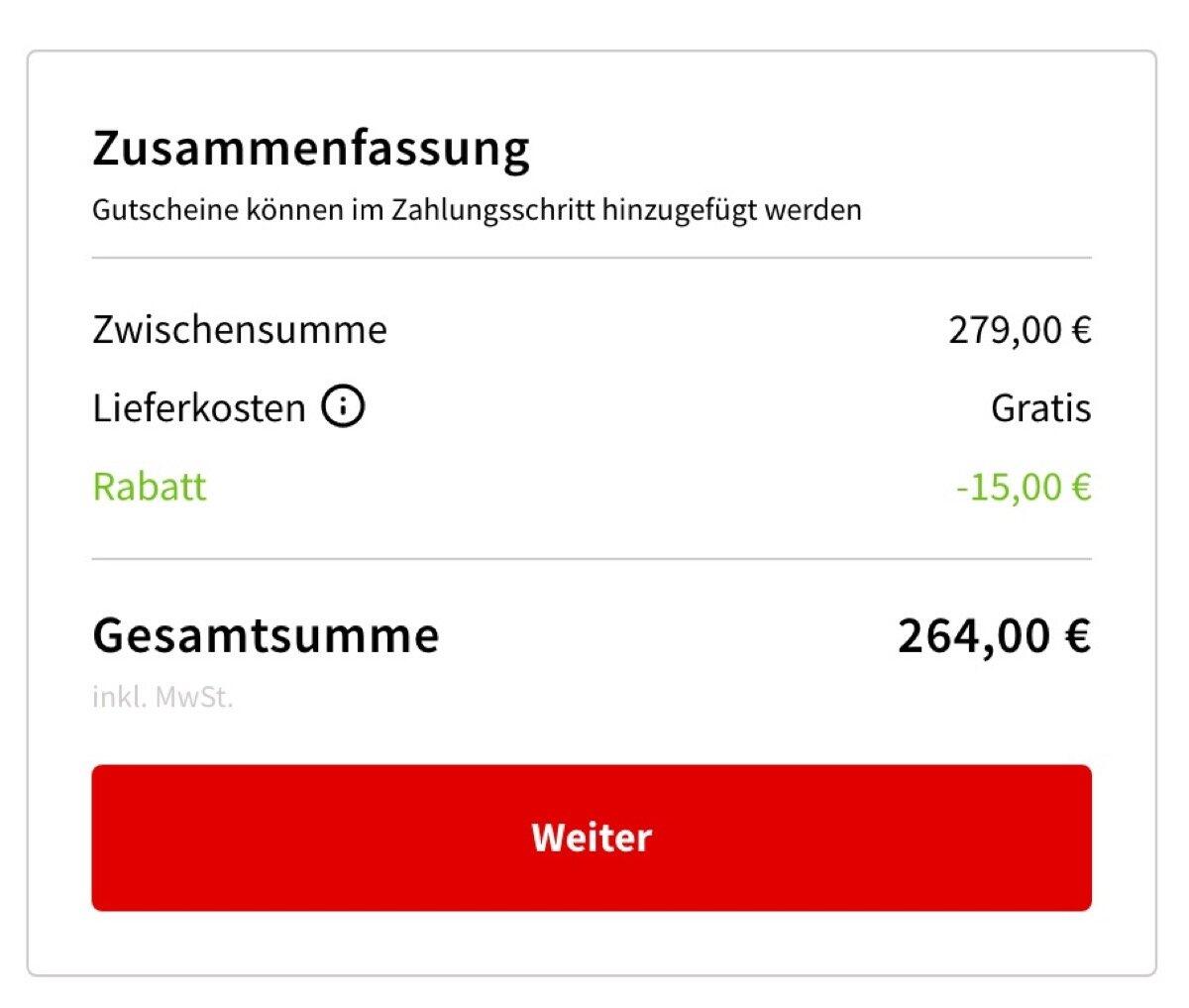Click the Lieferkosten info icon
Screen dimensions: 1189x1008
343,406
